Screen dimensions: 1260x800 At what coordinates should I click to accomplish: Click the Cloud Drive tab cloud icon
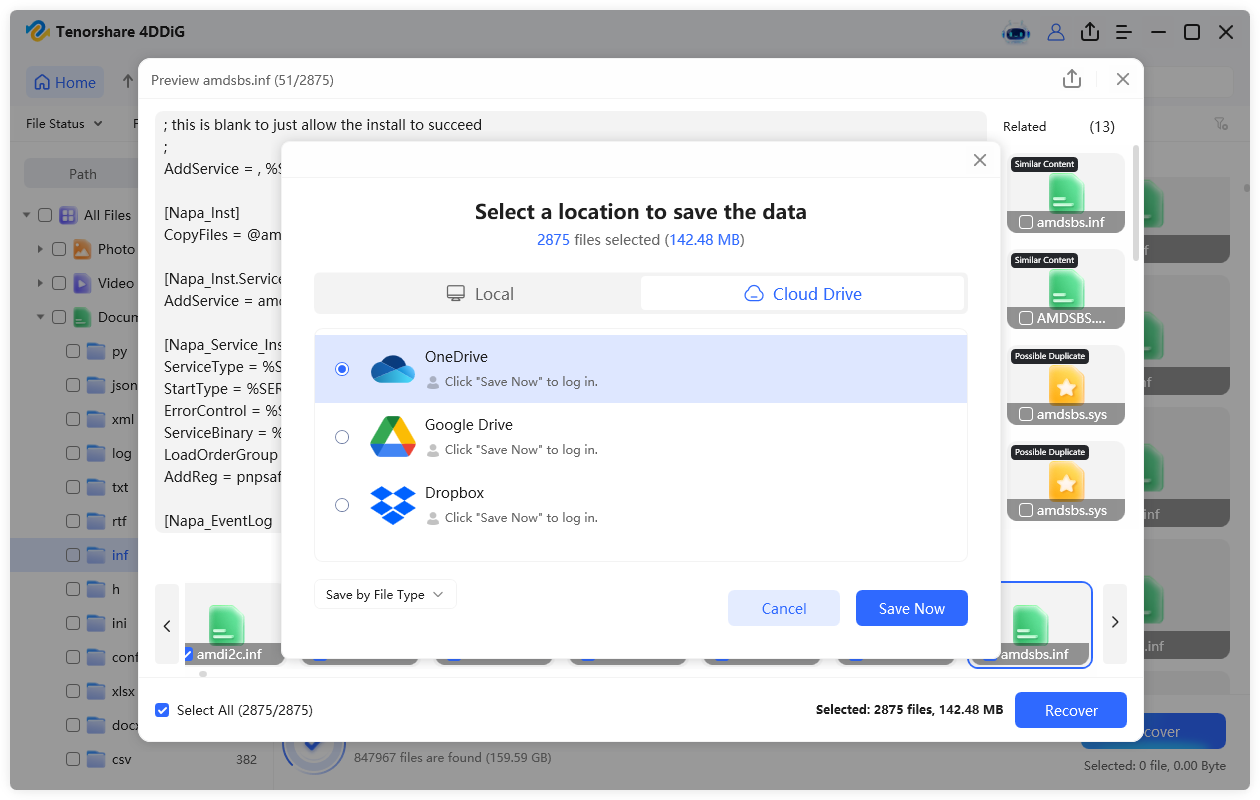coord(754,294)
